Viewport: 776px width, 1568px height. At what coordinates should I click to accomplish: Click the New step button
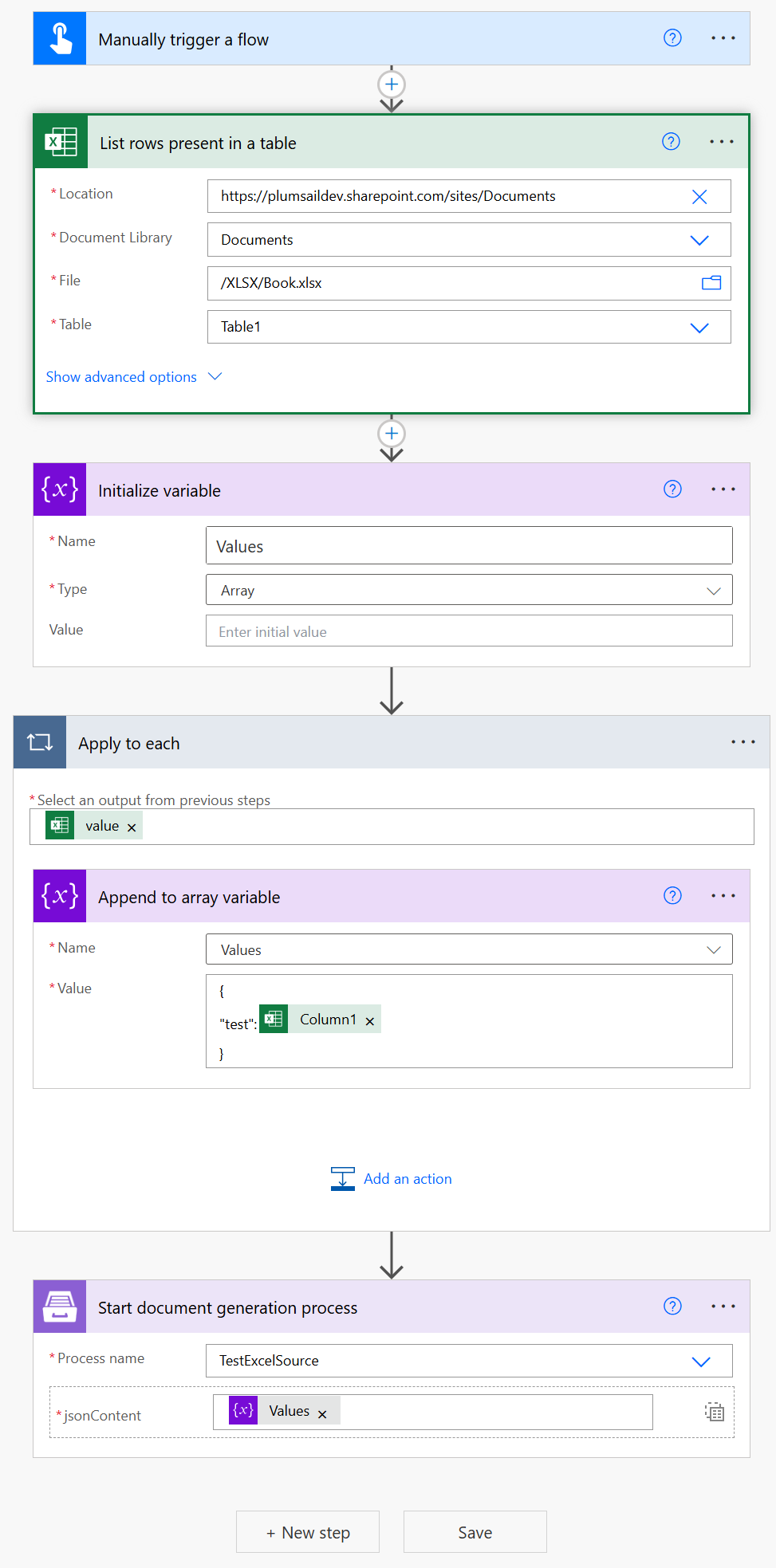click(x=308, y=1532)
